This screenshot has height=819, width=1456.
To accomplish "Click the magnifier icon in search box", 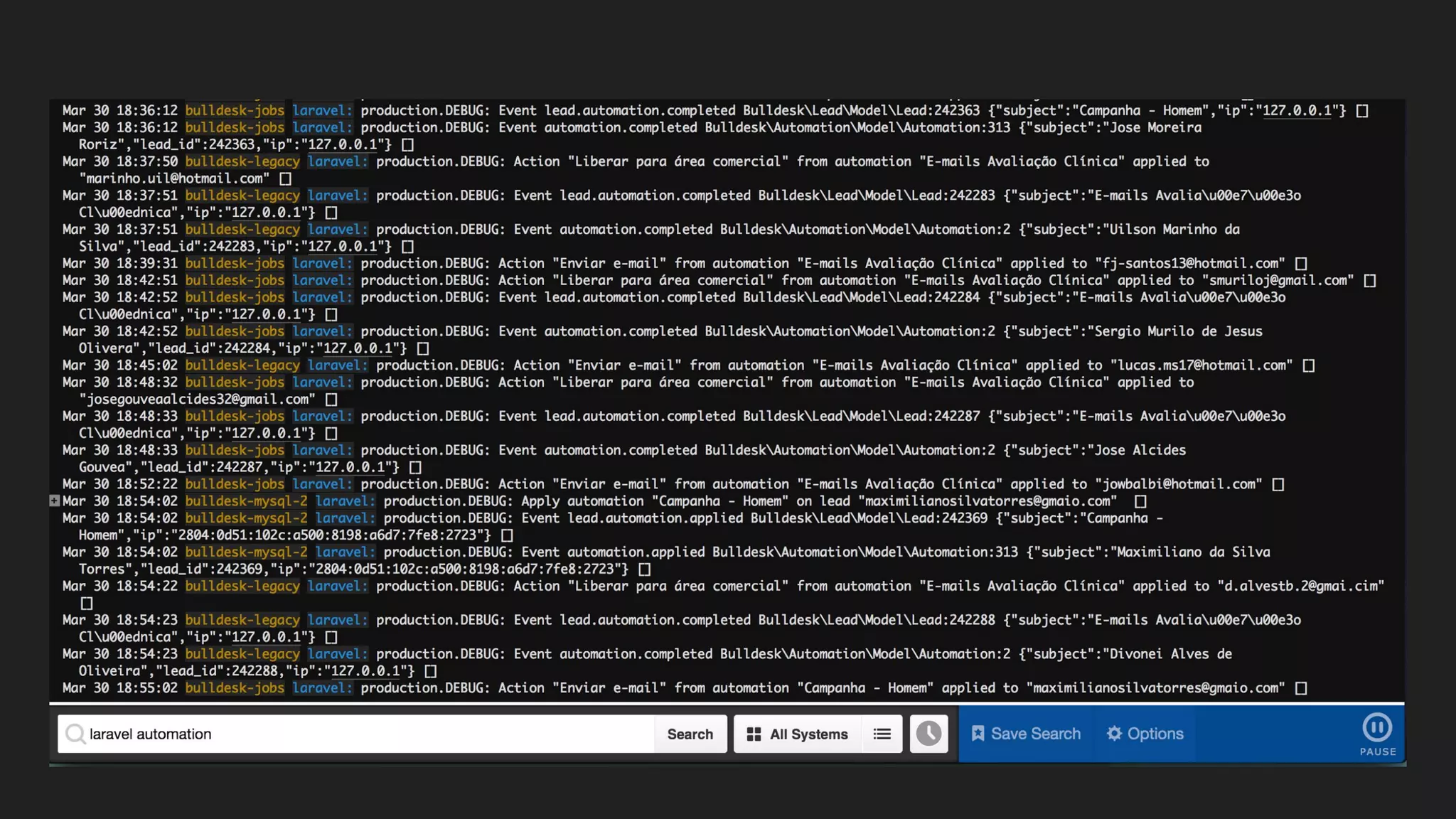I will [75, 734].
